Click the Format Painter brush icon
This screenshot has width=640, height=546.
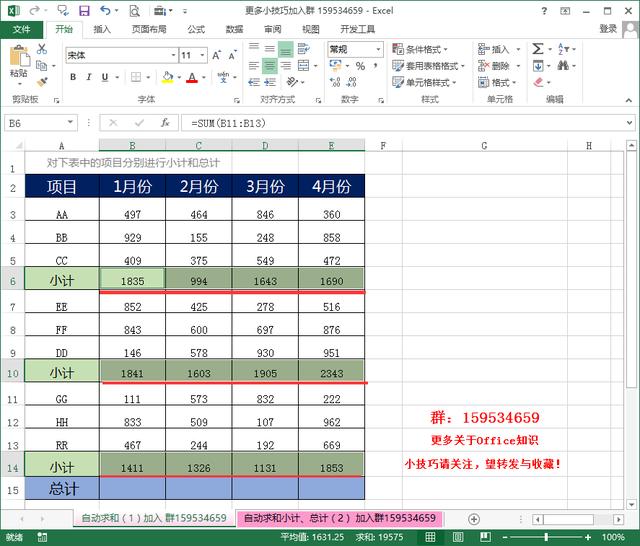point(42,82)
